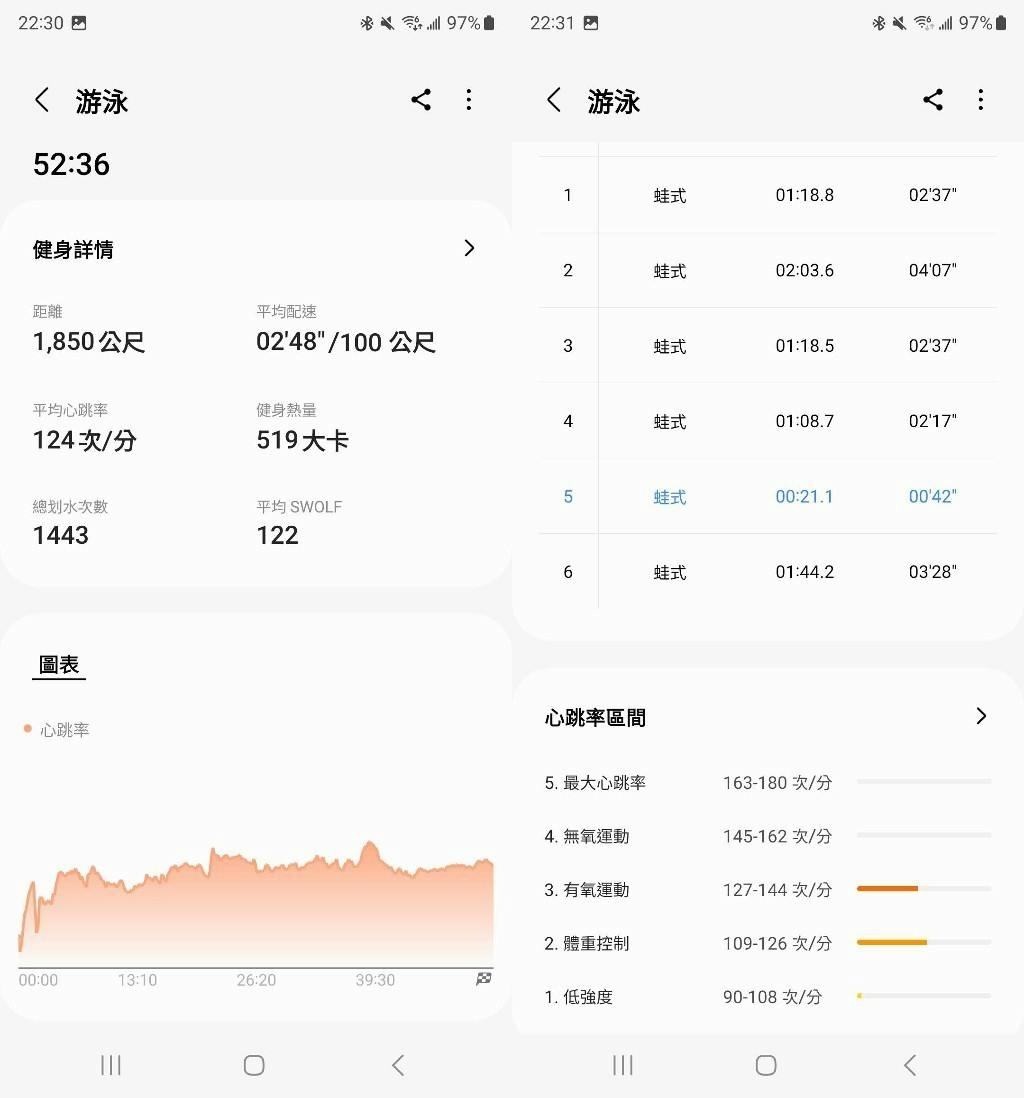Tap 體重控制 zone progress bar
The image size is (1024, 1098).
pos(924,943)
